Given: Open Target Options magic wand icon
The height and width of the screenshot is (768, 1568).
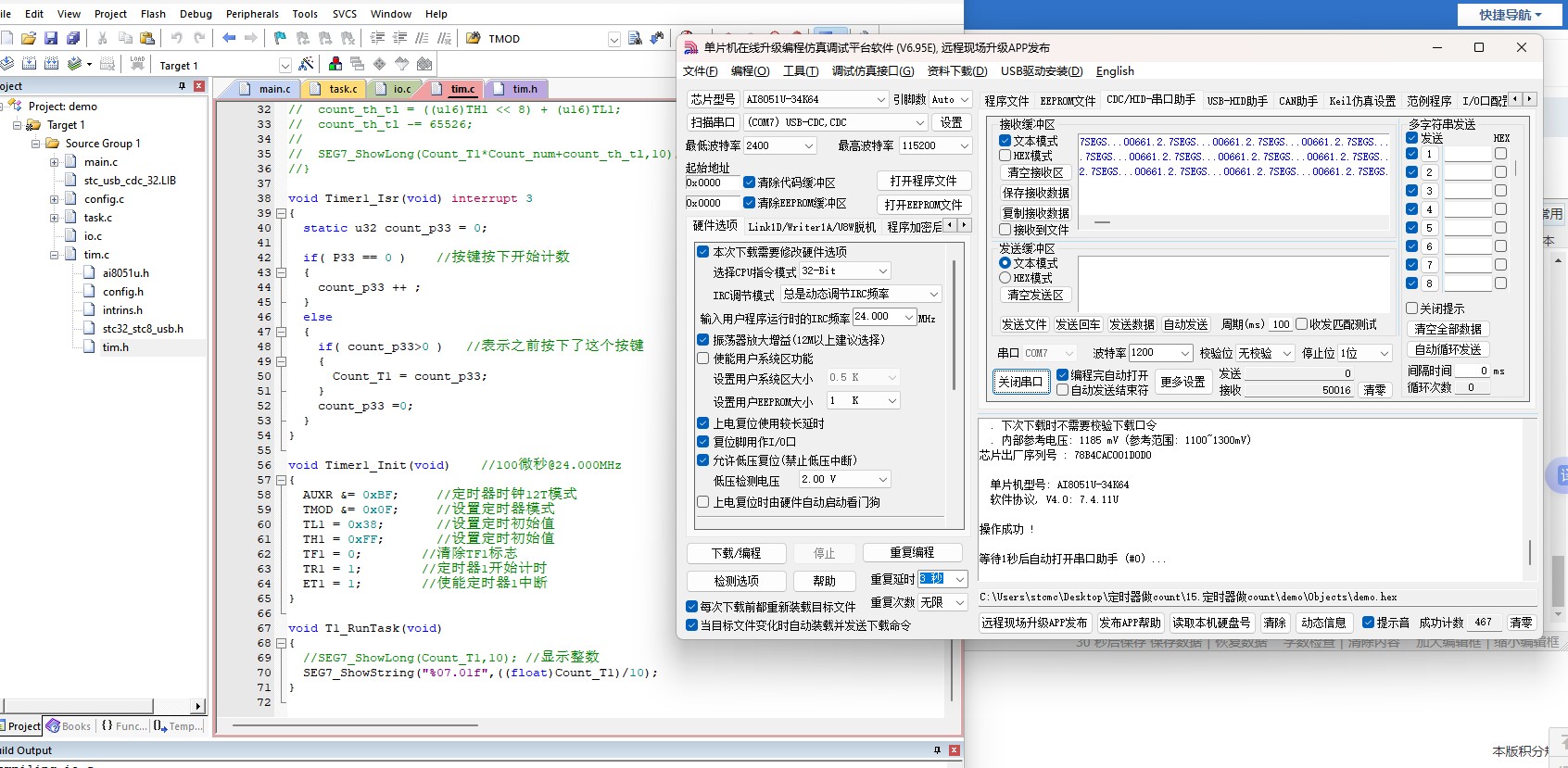Looking at the screenshot, I should [x=307, y=64].
